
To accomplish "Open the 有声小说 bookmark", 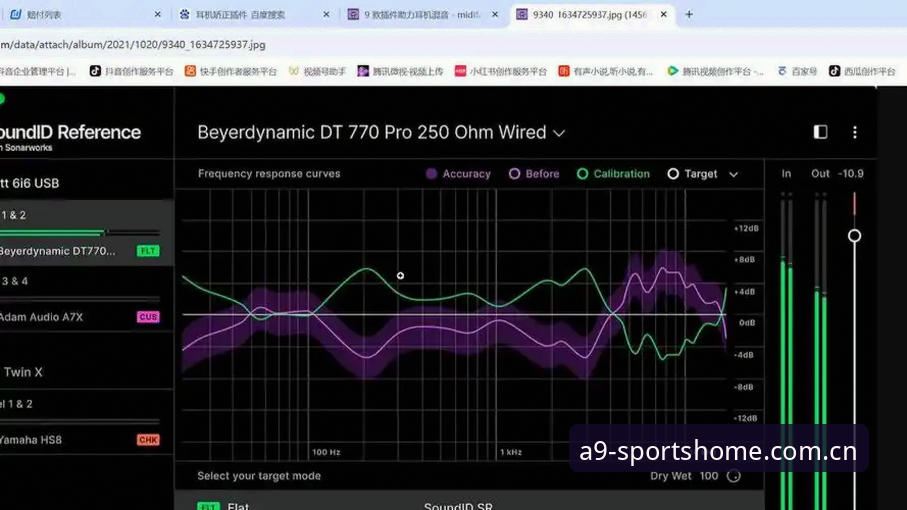I will [605, 71].
